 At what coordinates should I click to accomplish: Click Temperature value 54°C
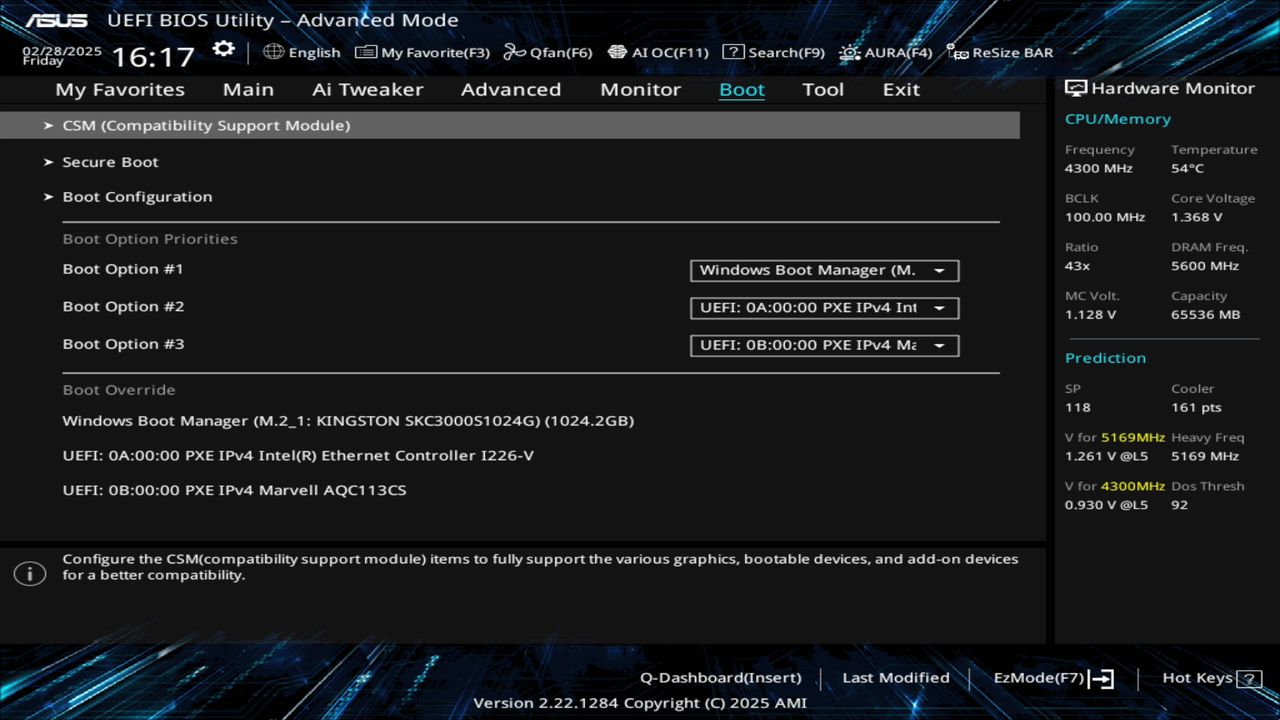(x=1188, y=168)
